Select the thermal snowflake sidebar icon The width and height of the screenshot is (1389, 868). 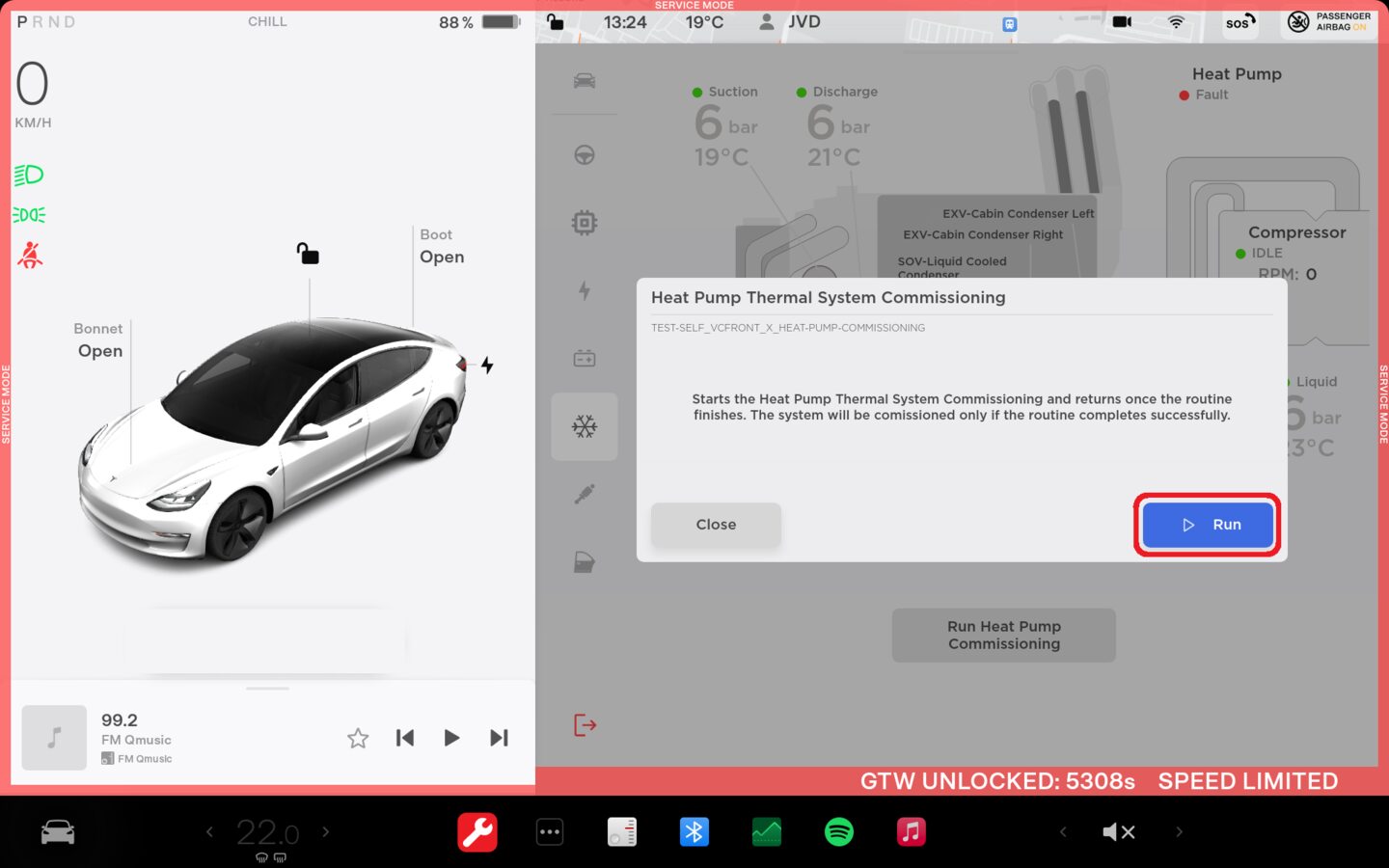tap(585, 426)
